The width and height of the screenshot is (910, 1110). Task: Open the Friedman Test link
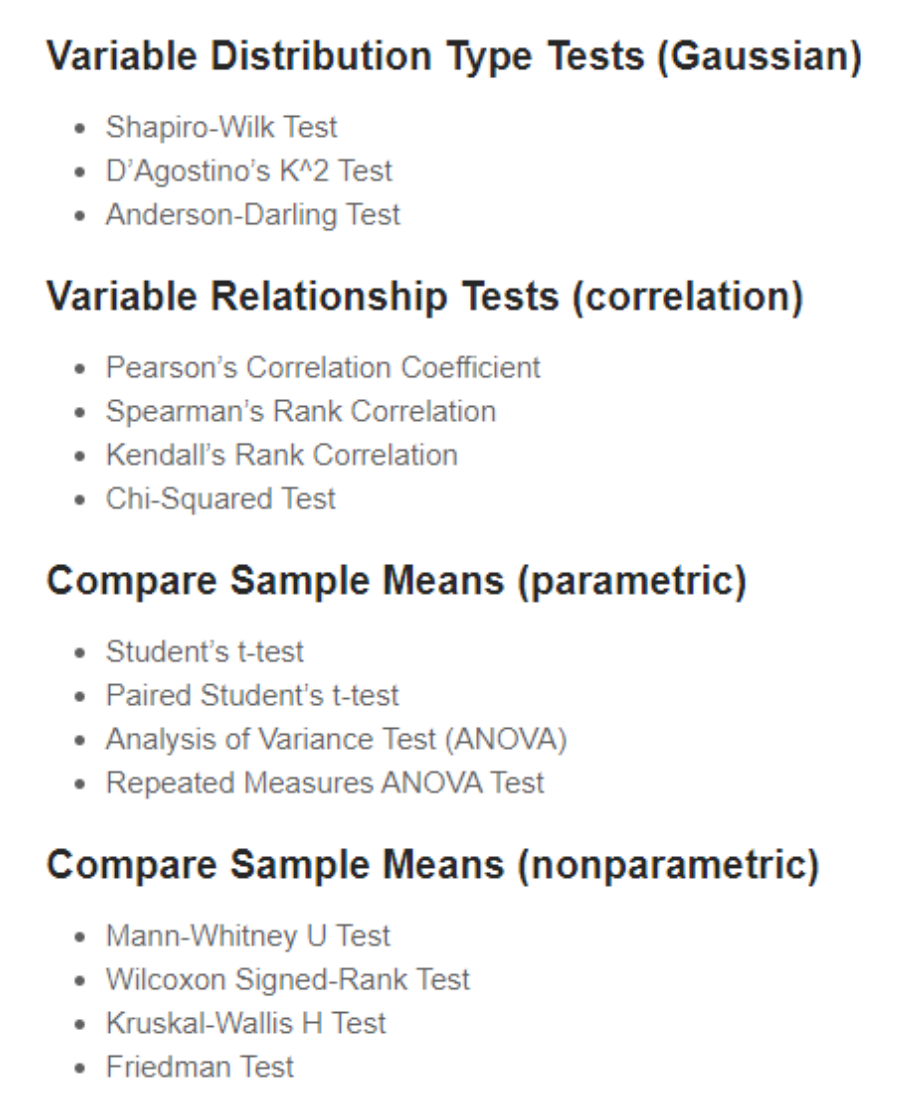[200, 1067]
